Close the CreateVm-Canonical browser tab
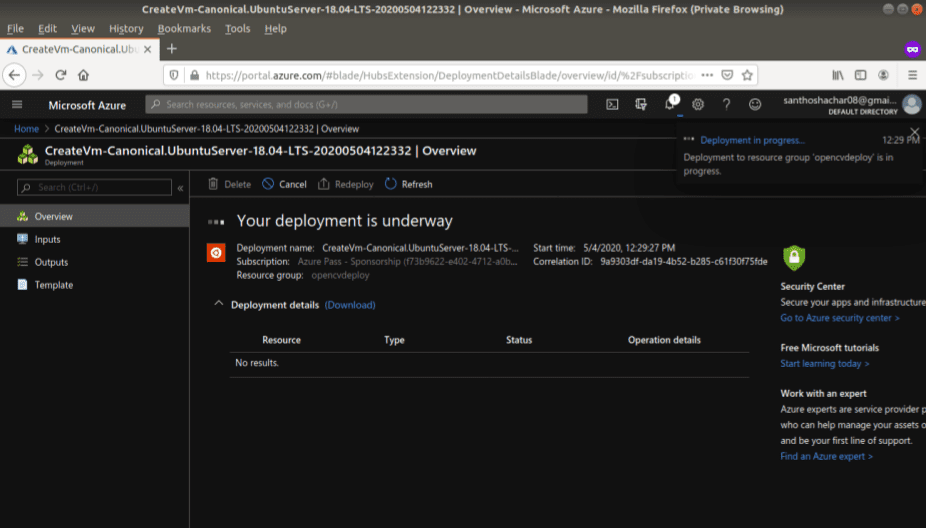The image size is (926, 530). point(148,49)
